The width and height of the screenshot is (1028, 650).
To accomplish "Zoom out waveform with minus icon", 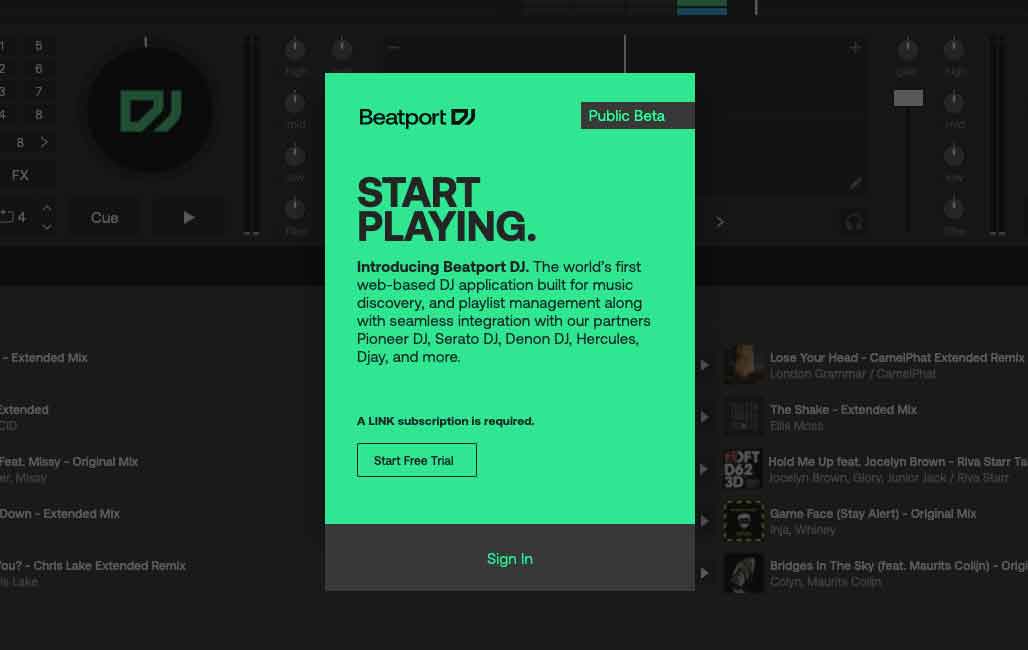I will pyautogui.click(x=393, y=47).
